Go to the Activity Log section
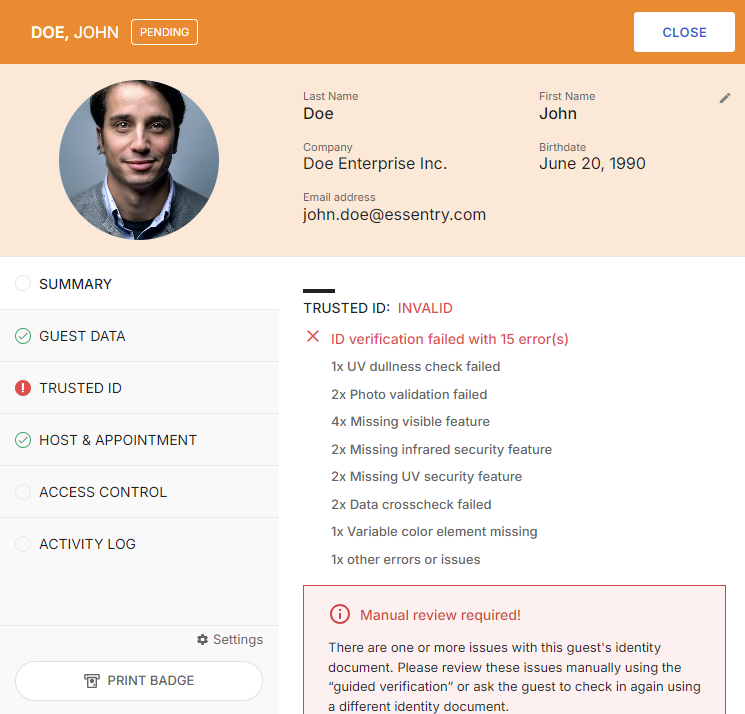Viewport: 745px width, 714px height. click(x=139, y=543)
